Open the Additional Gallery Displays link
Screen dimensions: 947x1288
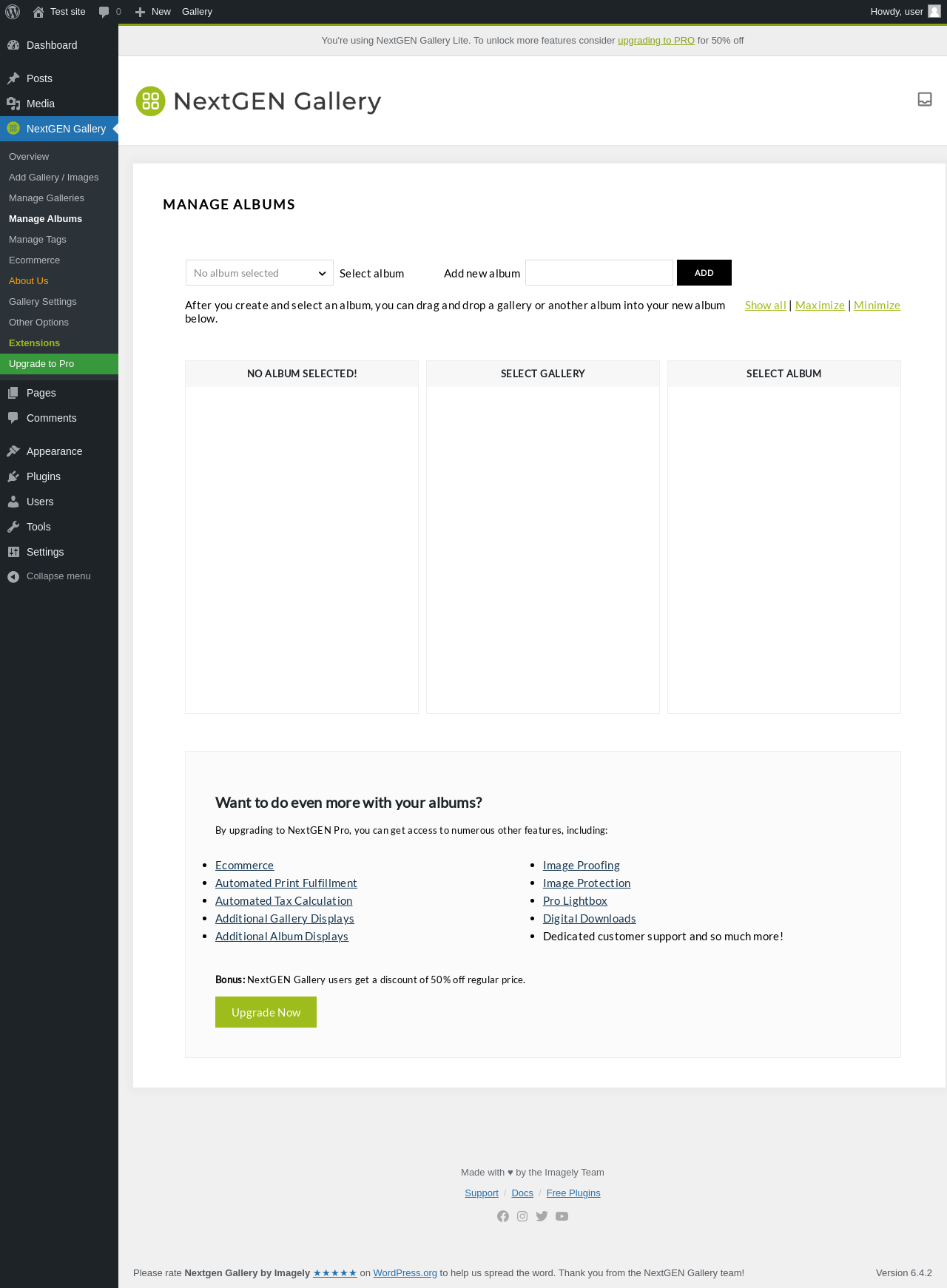tap(285, 919)
